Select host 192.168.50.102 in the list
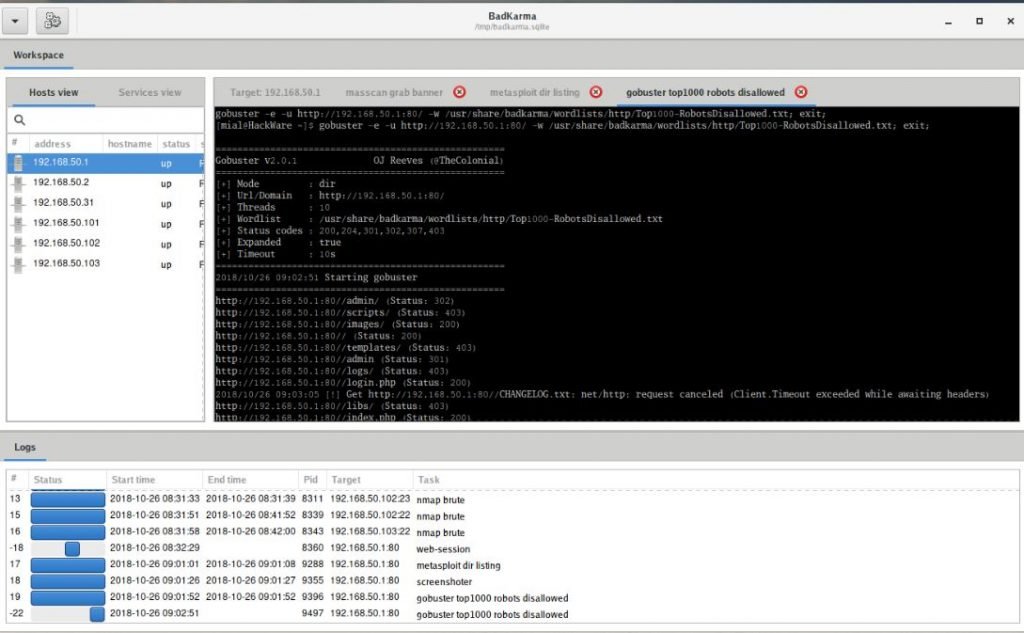This screenshot has height=633, width=1024. 106,244
